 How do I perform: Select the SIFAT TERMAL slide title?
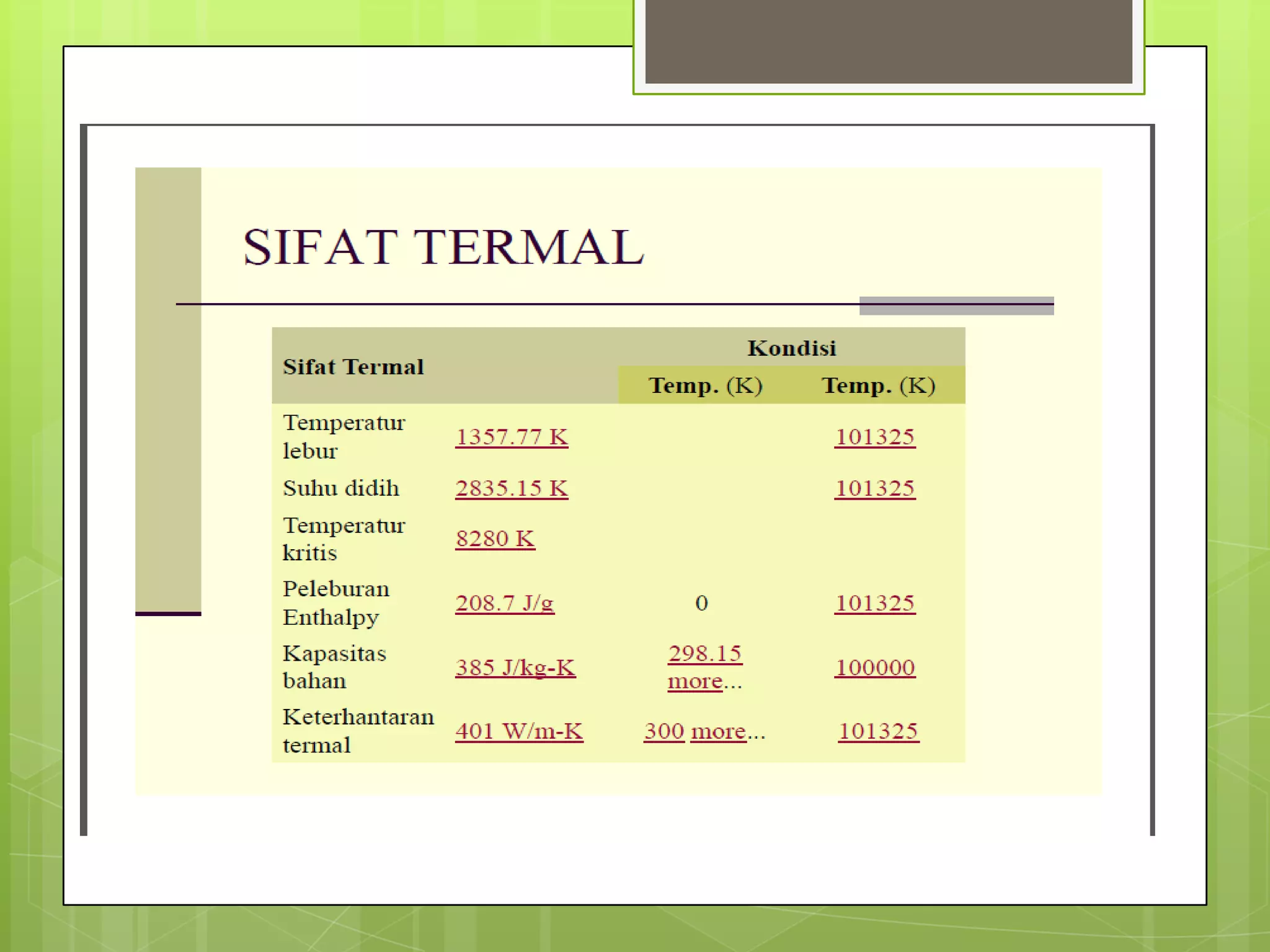point(443,247)
